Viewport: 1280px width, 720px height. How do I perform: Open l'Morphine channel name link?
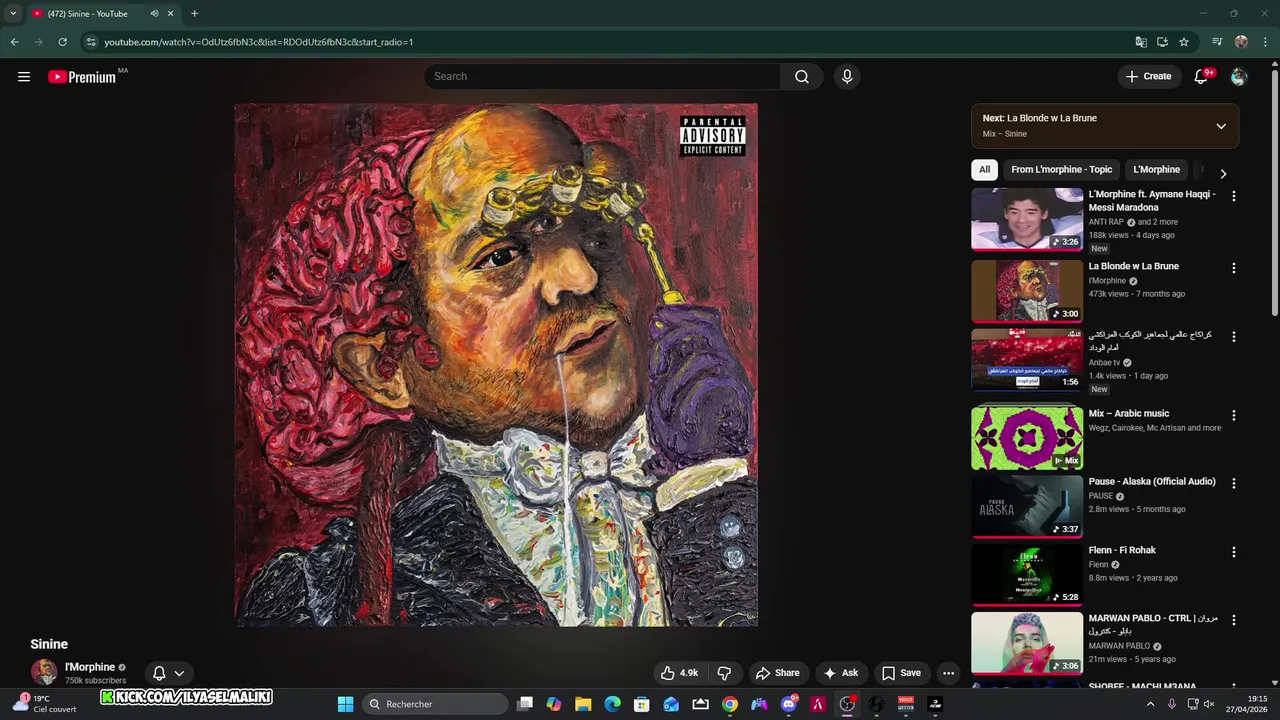point(90,667)
